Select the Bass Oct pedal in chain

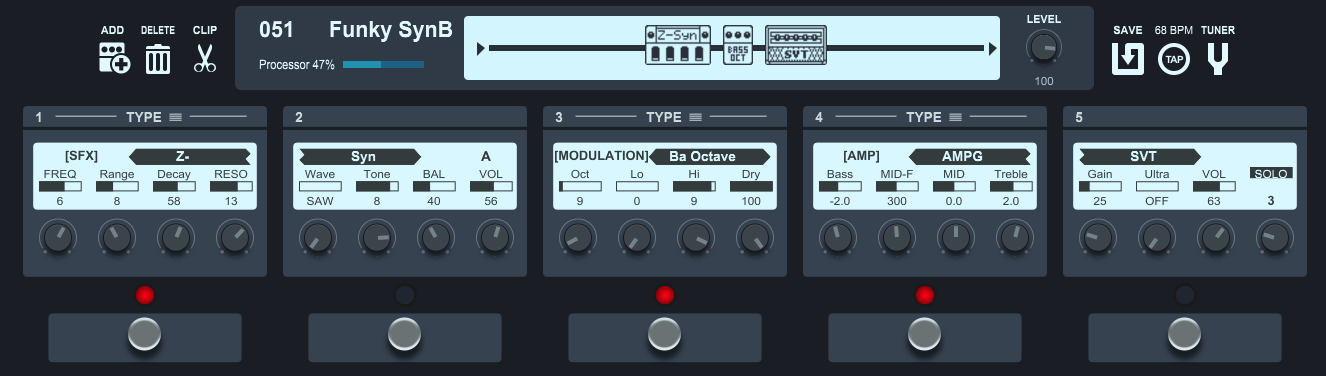[x=738, y=46]
